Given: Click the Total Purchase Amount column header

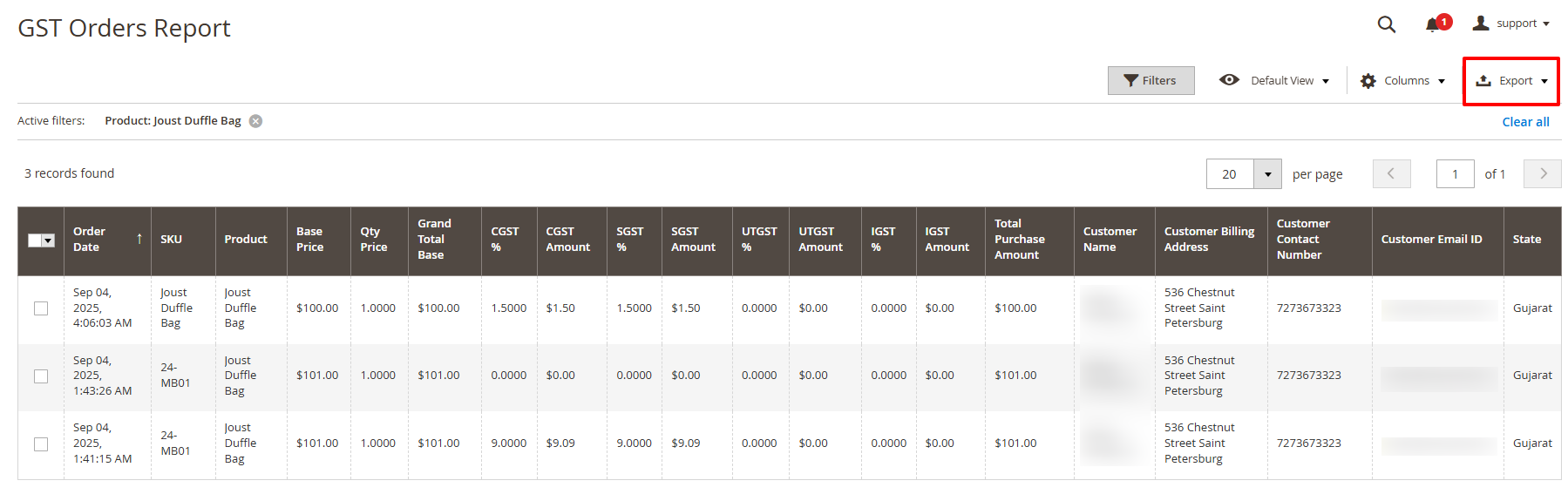Looking at the screenshot, I should tap(1029, 240).
